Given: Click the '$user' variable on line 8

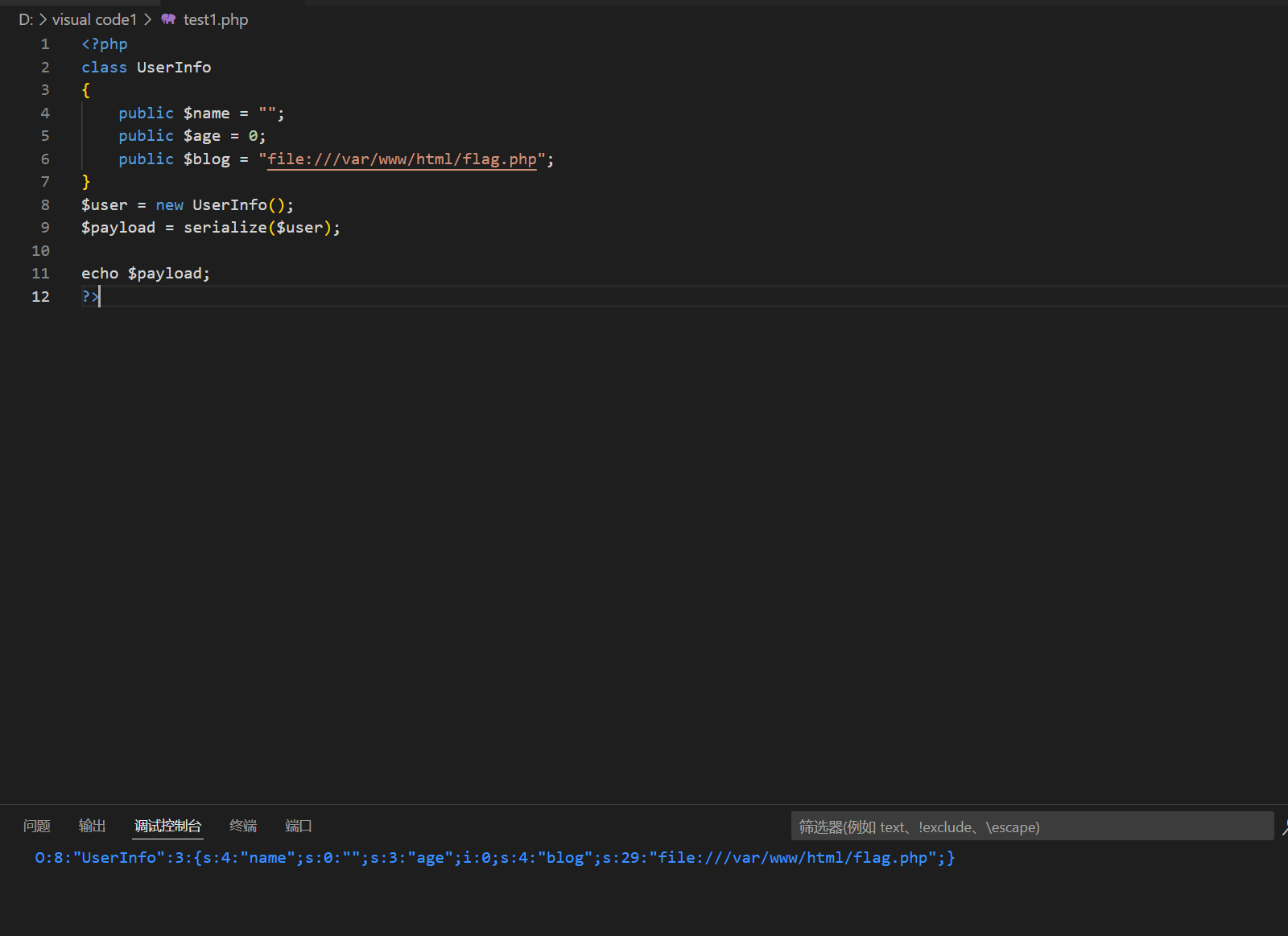Looking at the screenshot, I should 105,205.
